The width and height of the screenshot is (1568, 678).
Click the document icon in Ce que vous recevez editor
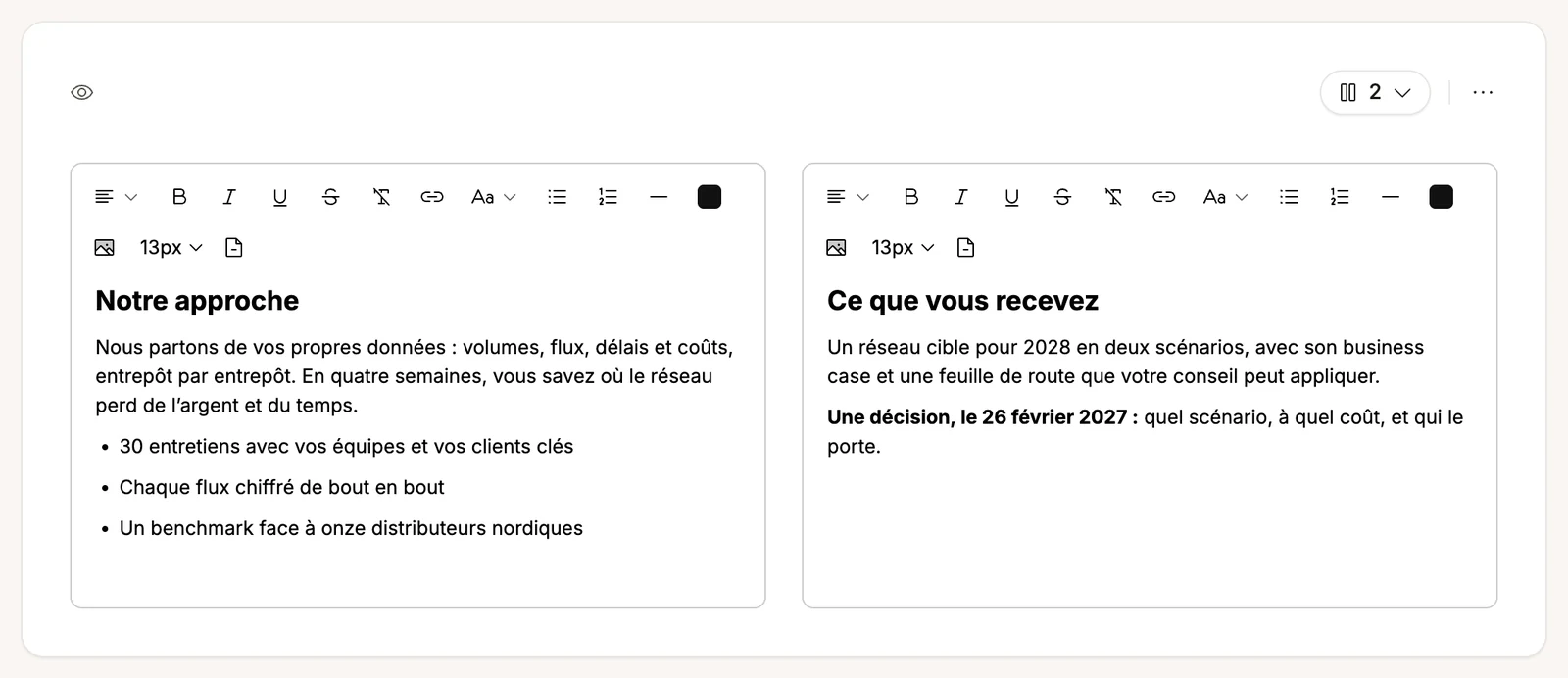pyautogui.click(x=966, y=247)
